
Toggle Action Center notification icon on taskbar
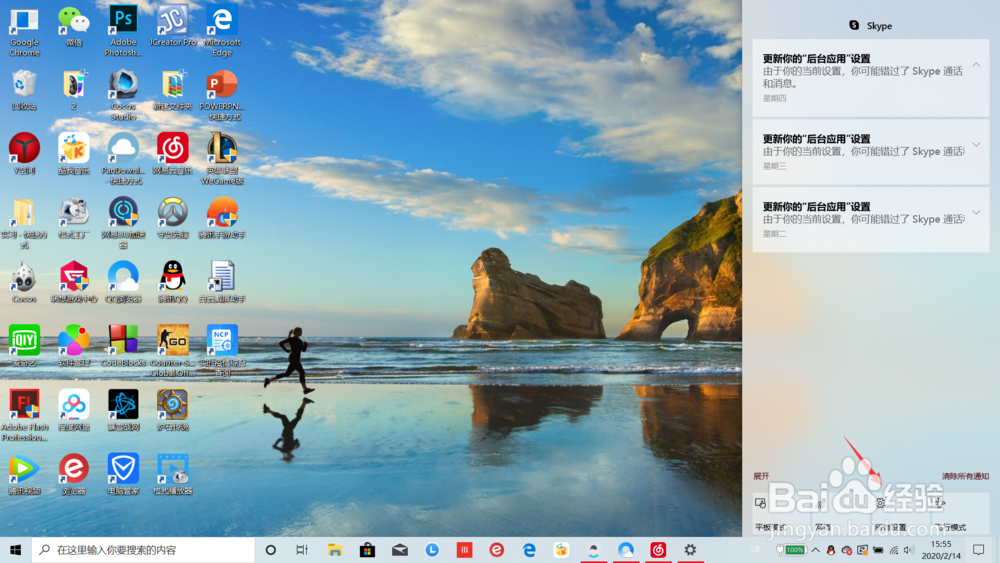coord(978,550)
